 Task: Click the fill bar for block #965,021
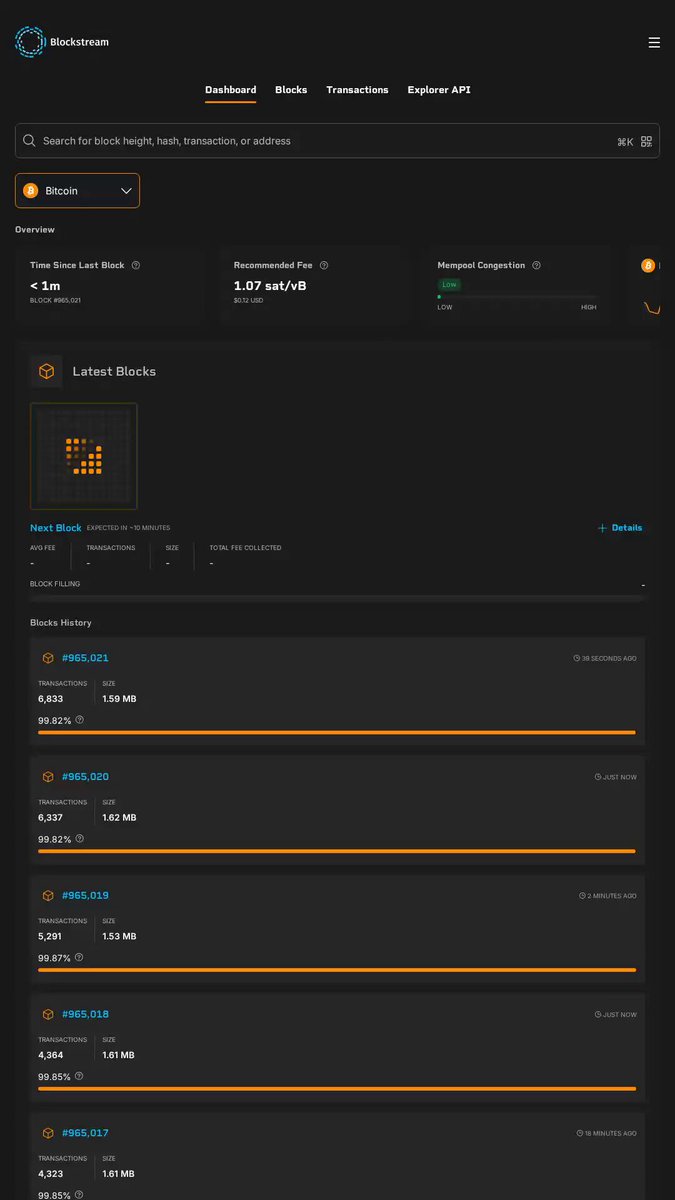(x=337, y=733)
